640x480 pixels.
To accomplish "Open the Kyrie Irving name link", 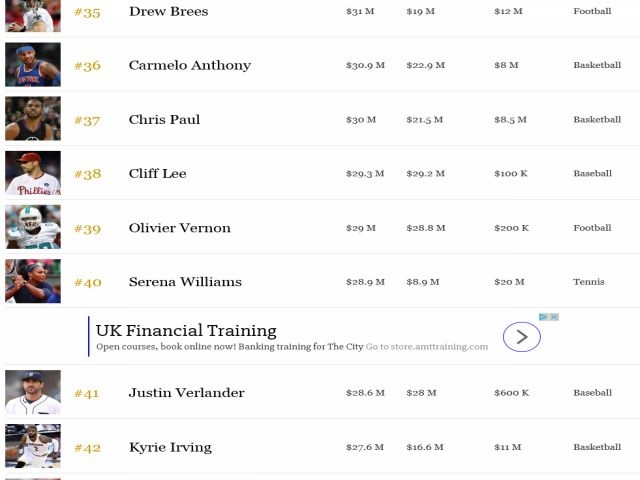I will coord(170,447).
